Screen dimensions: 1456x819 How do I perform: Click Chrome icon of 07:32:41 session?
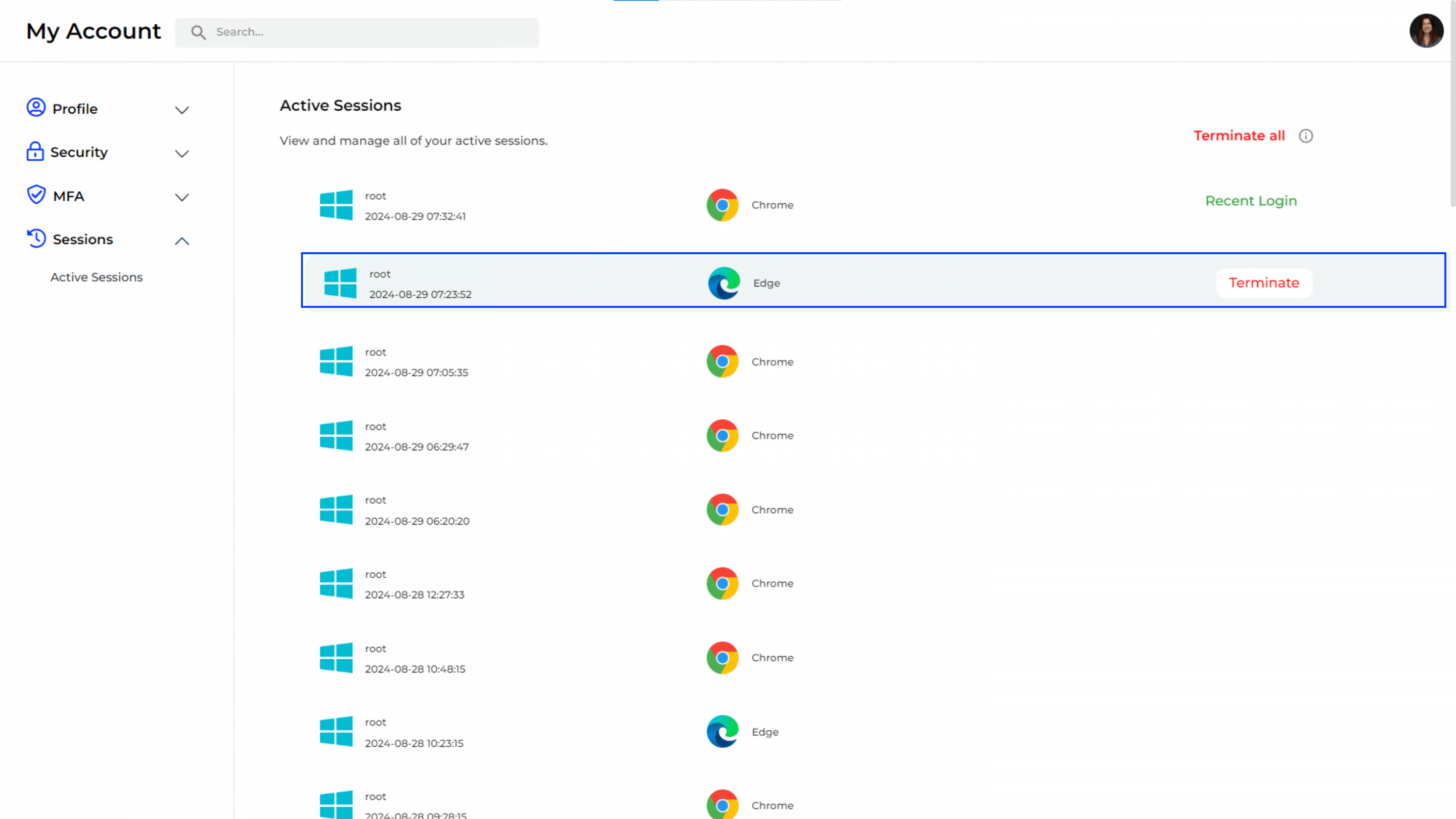click(x=722, y=205)
